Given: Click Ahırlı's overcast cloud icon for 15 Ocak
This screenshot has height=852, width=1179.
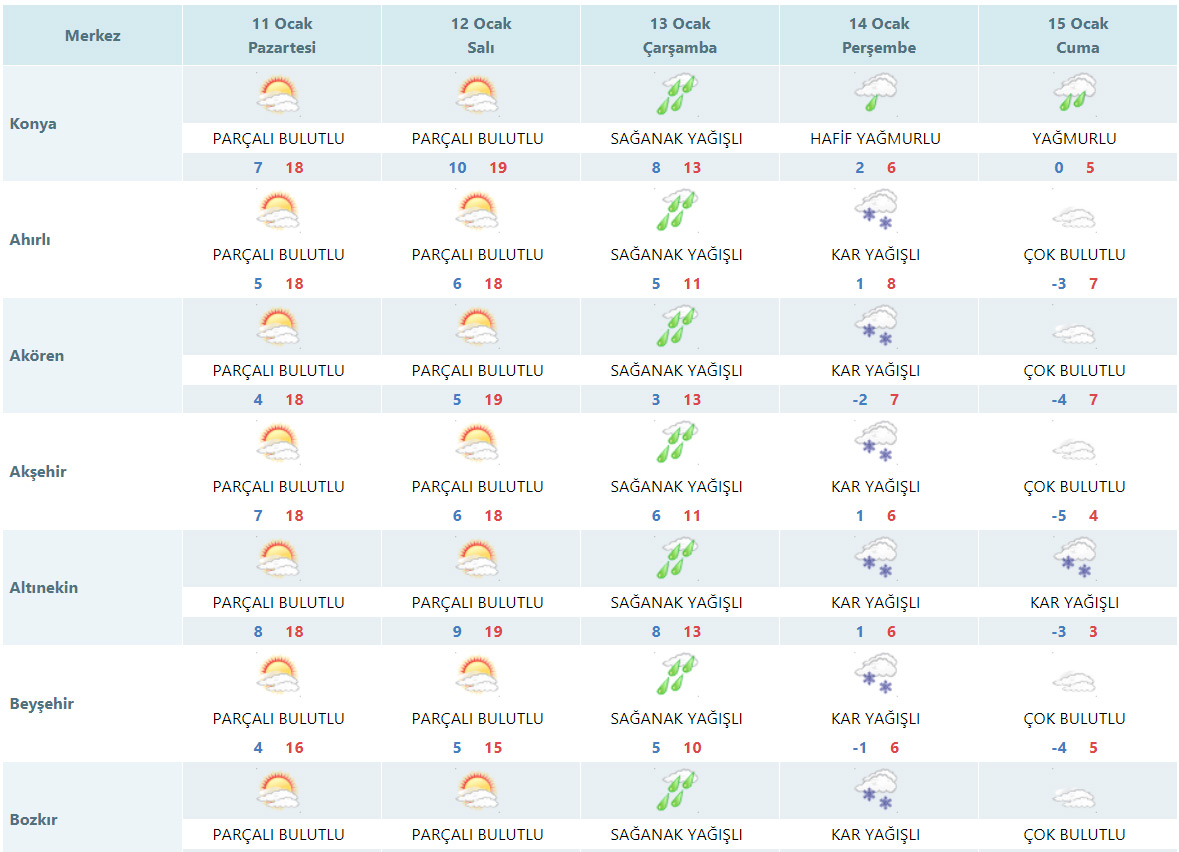Looking at the screenshot, I should click(1074, 215).
